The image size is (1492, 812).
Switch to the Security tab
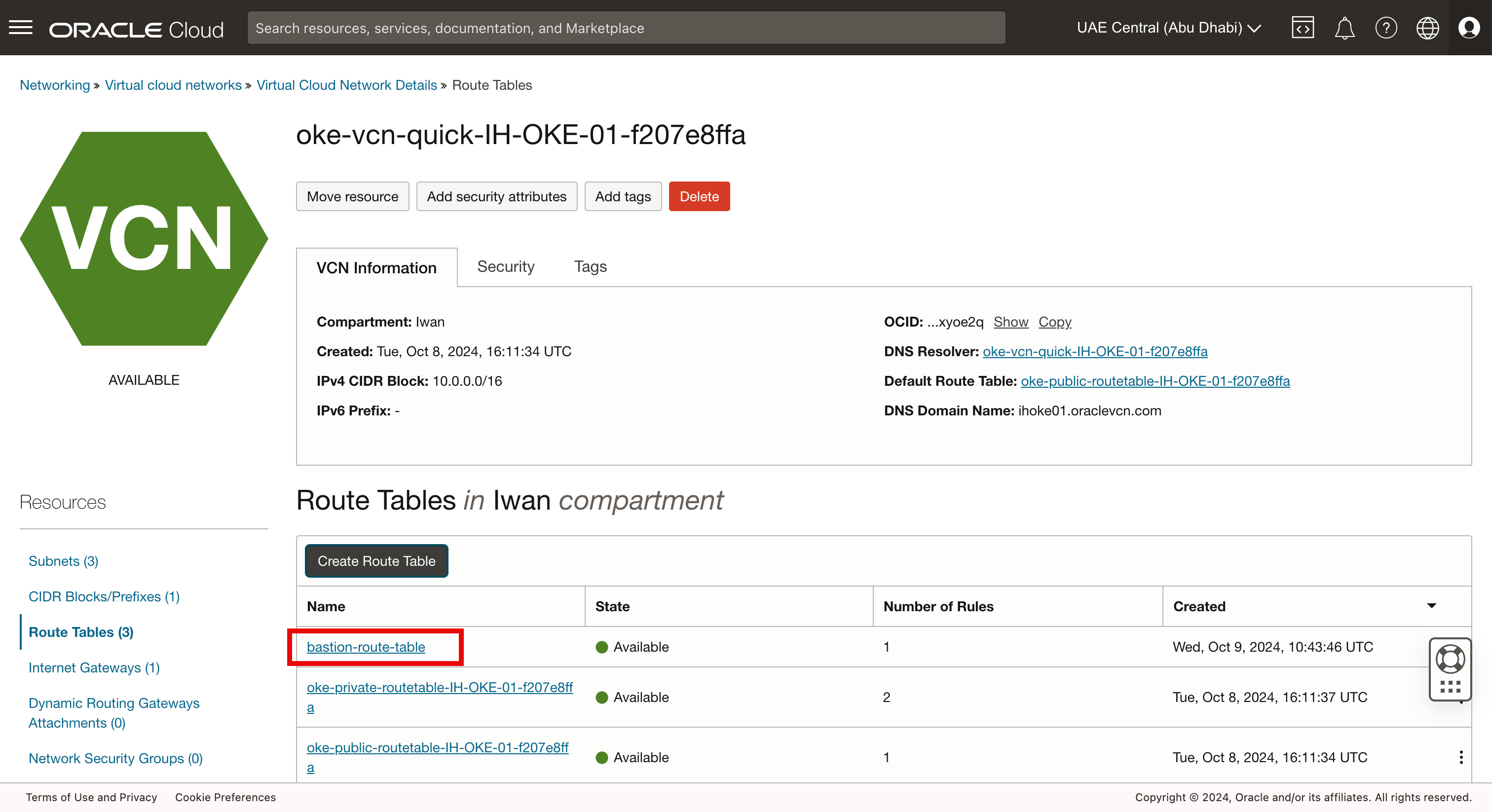[x=505, y=266]
